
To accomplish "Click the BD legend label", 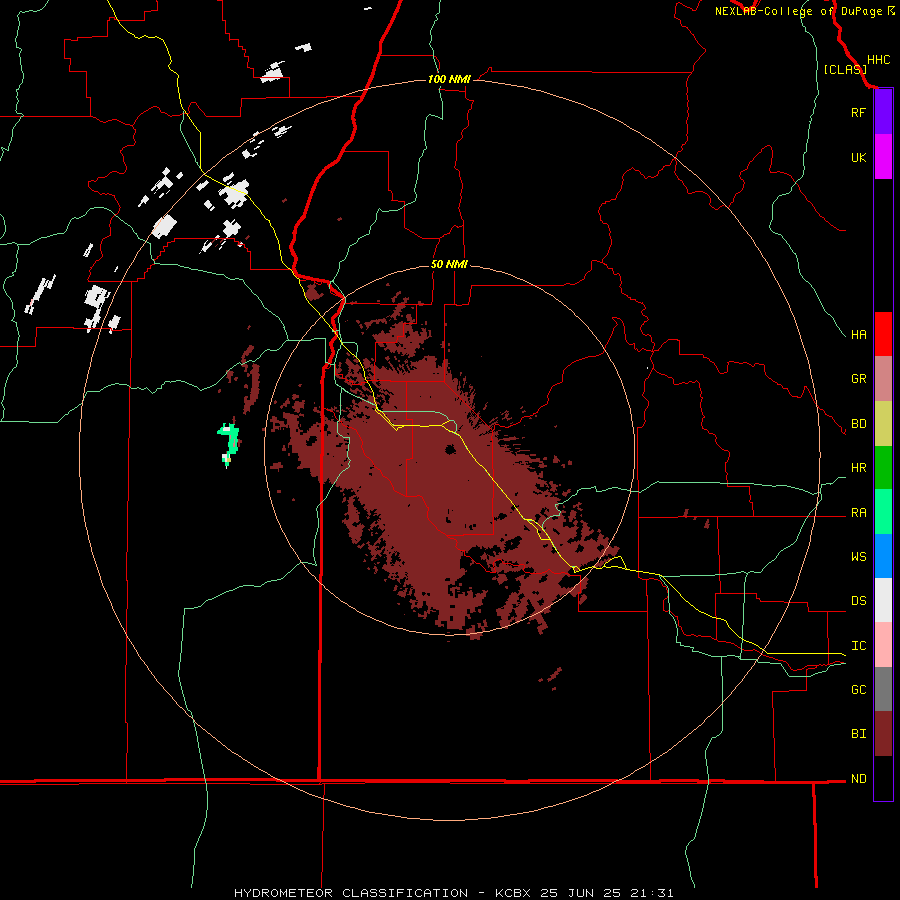I will (858, 424).
